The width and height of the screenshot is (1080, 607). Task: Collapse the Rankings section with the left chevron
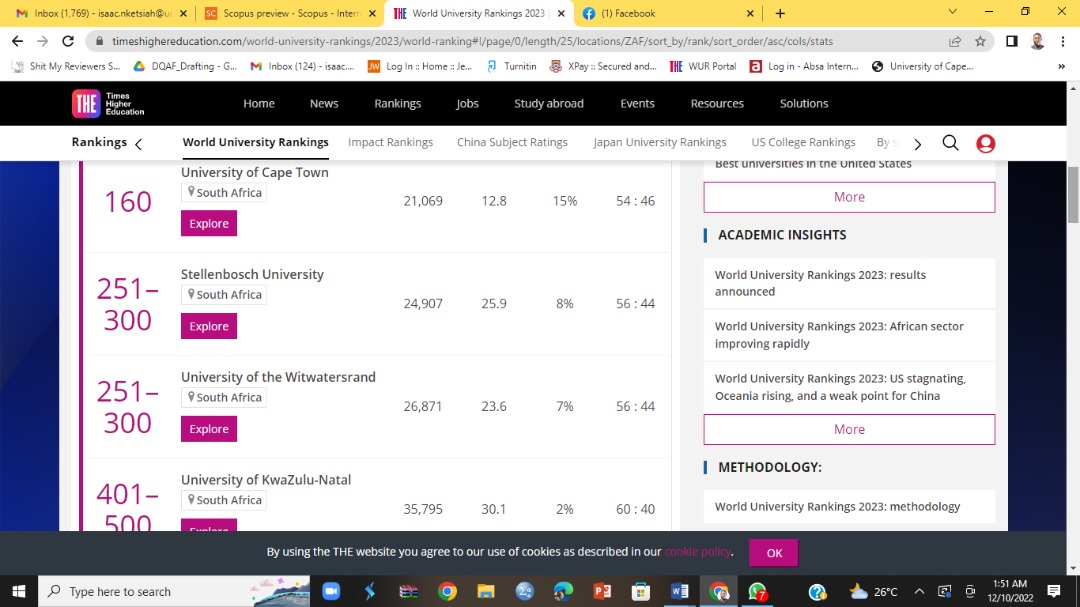pyautogui.click(x=138, y=143)
